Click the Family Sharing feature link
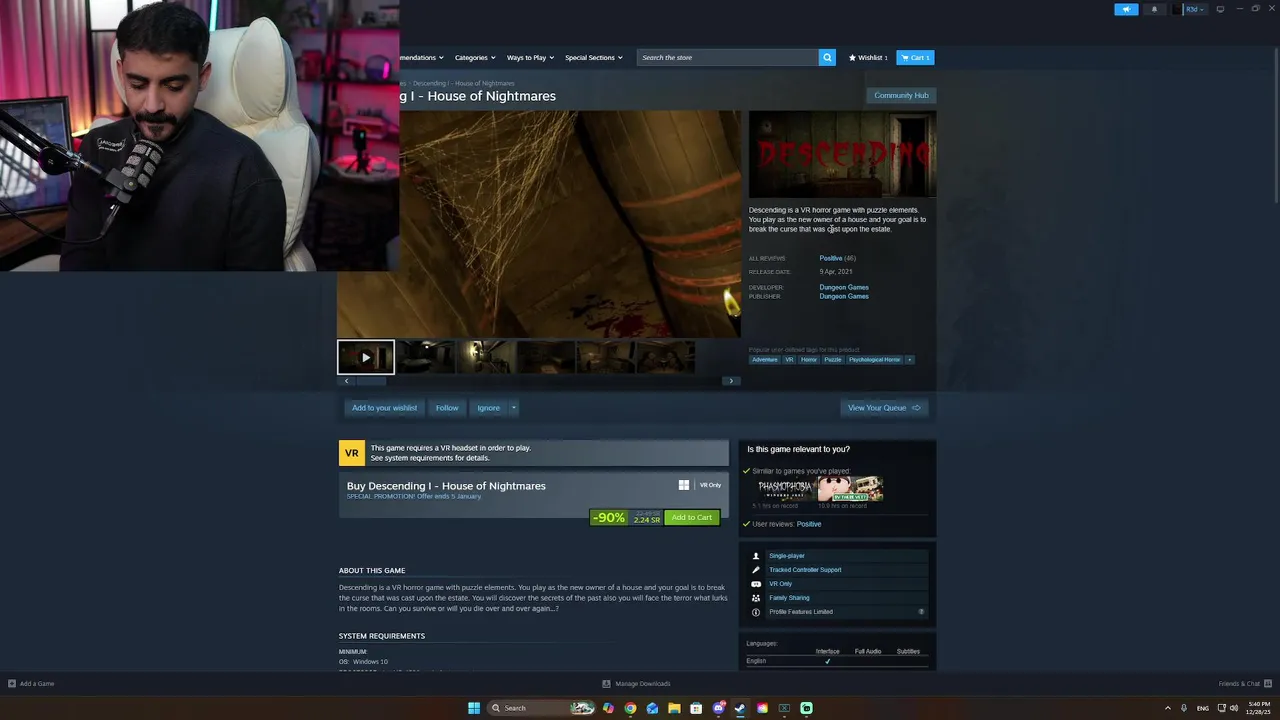 789,598
